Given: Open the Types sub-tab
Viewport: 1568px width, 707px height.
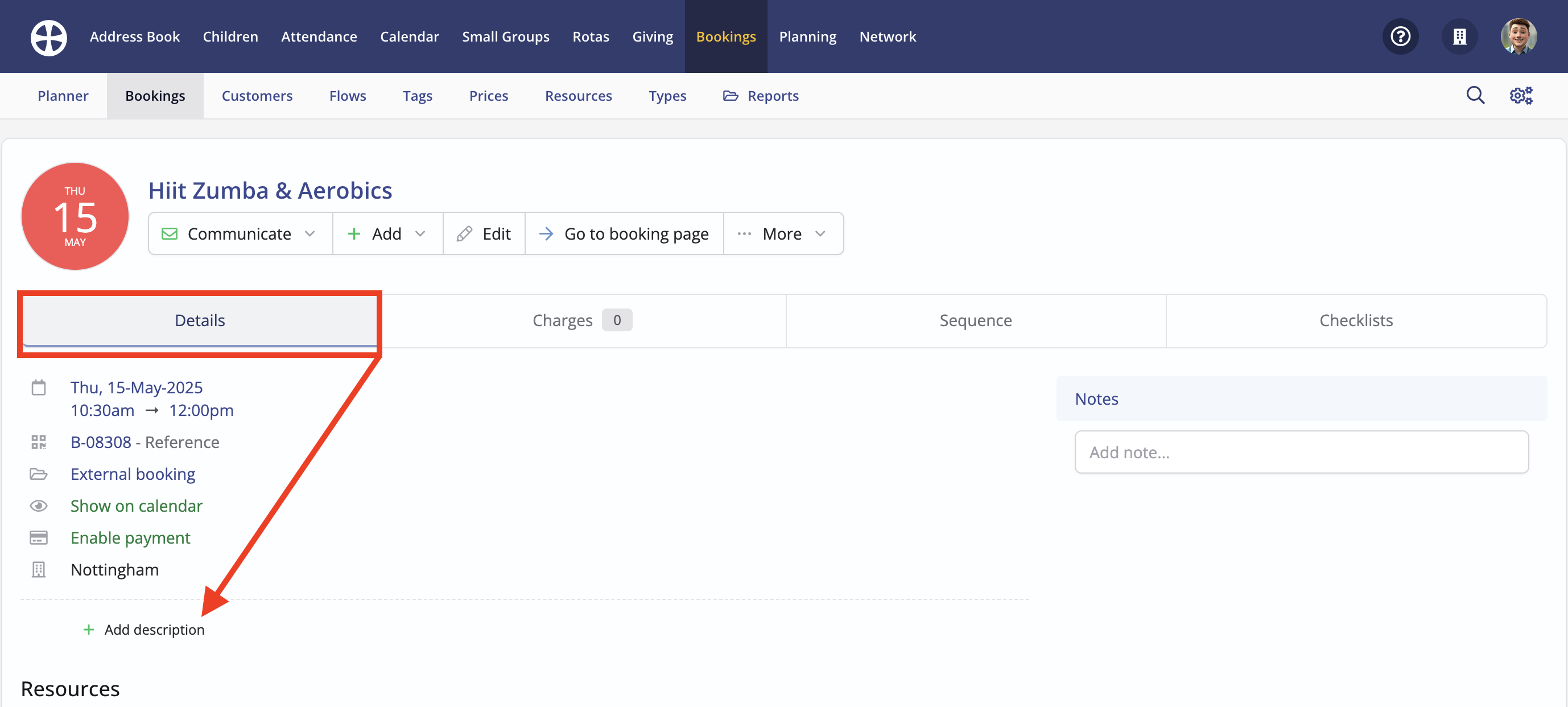Looking at the screenshot, I should (x=667, y=96).
